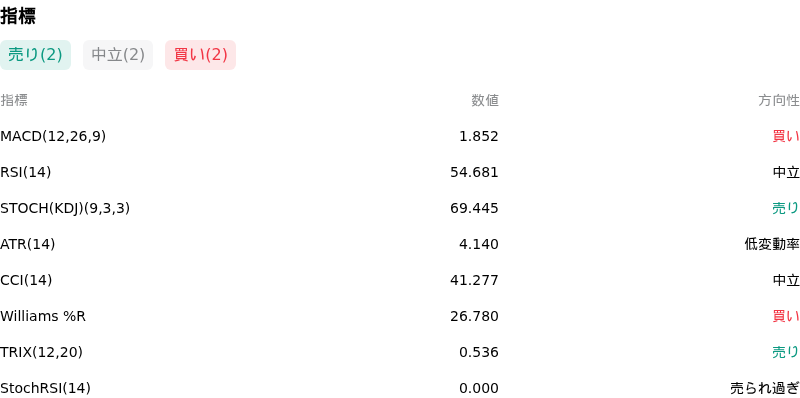Select the 買い(2) filter chip
Screen dimensions: 800x398
click(x=201, y=55)
